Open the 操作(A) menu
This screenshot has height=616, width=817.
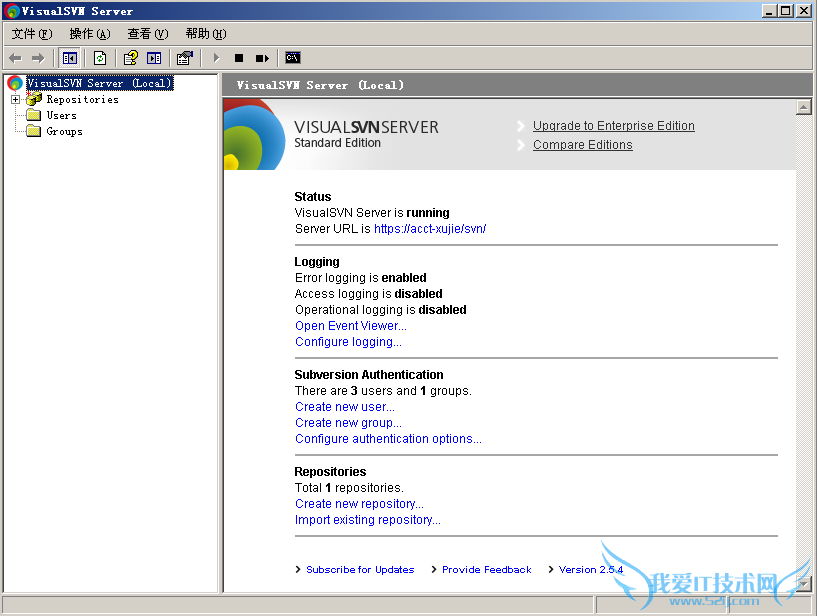point(90,34)
